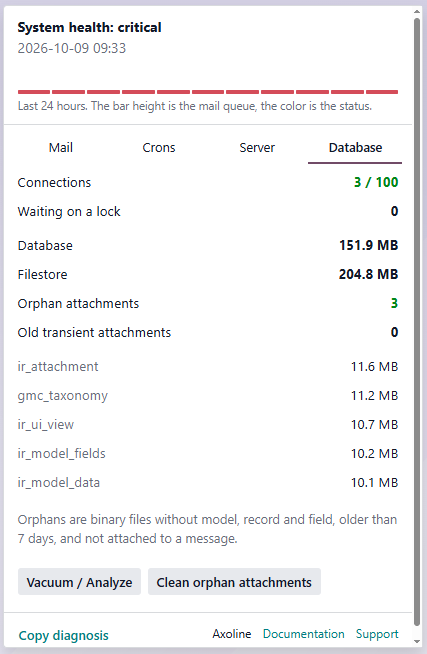Click the 204.8 MB filestore size
This screenshot has height=654, width=427.
coord(369,274)
